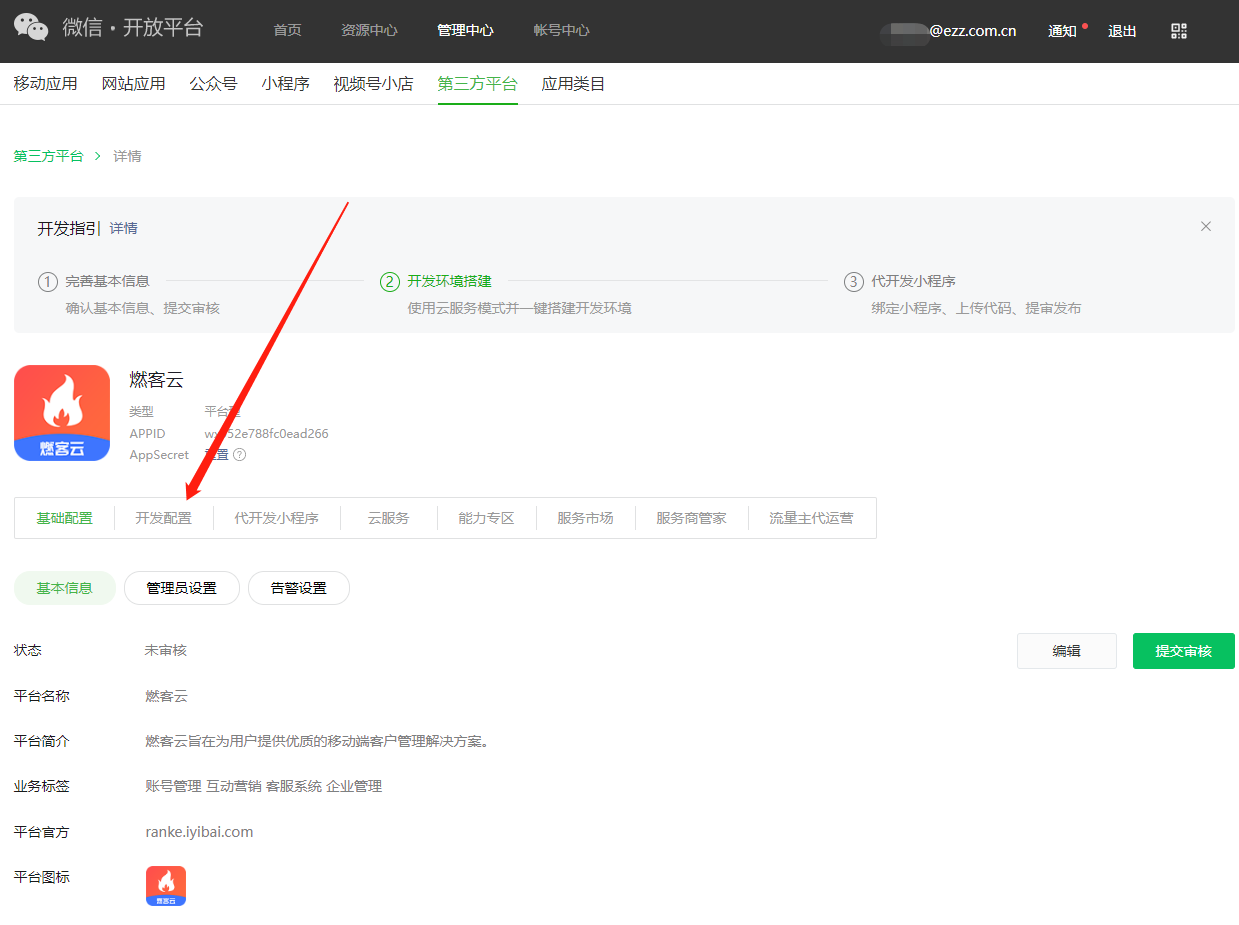1239x925 pixels.
Task: Select the 代开发小程序 tab
Action: (277, 518)
